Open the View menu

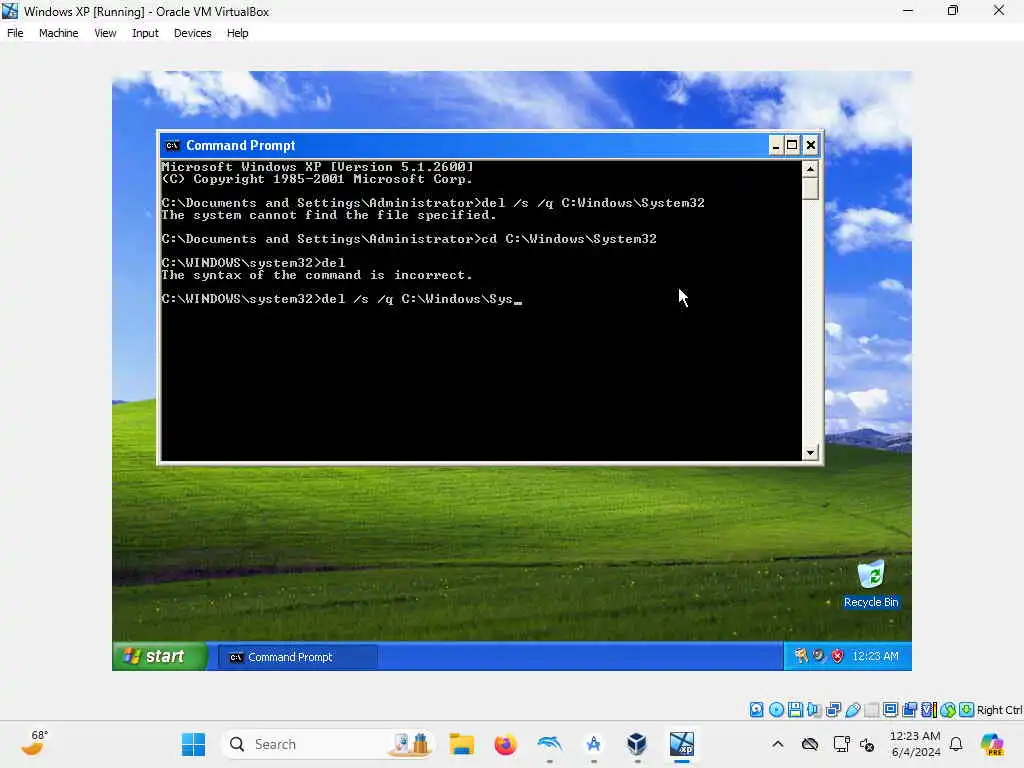pyautogui.click(x=105, y=33)
